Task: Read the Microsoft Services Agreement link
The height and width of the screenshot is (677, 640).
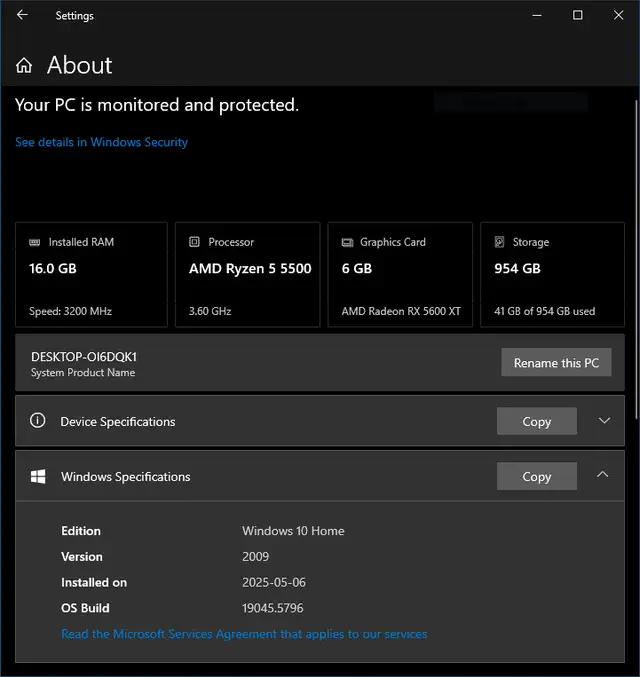Action: click(x=244, y=634)
